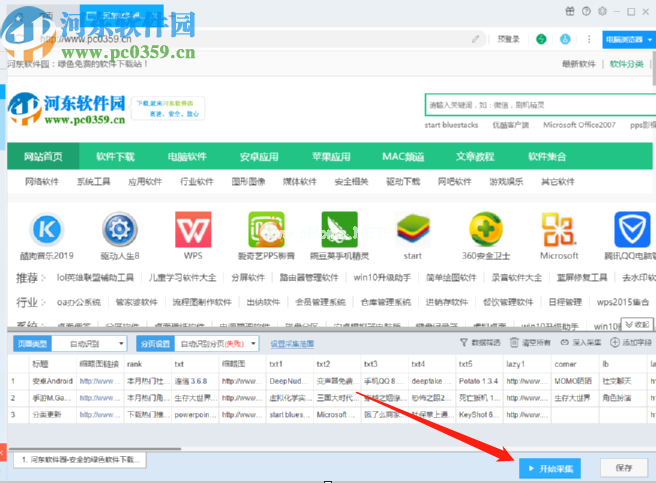Select the KeyShot 6 cell in row 3

coord(479,415)
